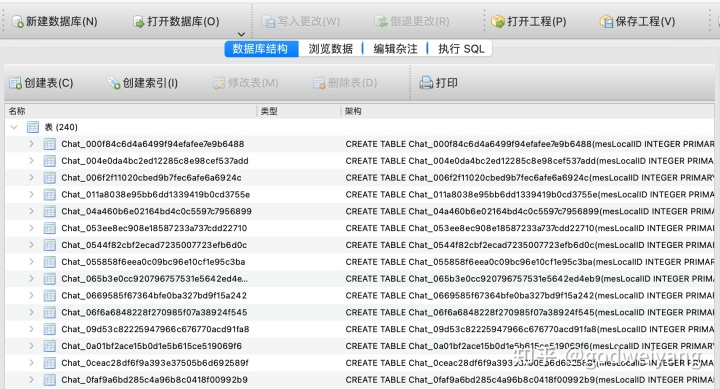720x389 pixels.
Task: Click schema cell CREATE TABLE Chat_000f84c6d4a6499f94efafee7e9b6488
Action: 530,144
